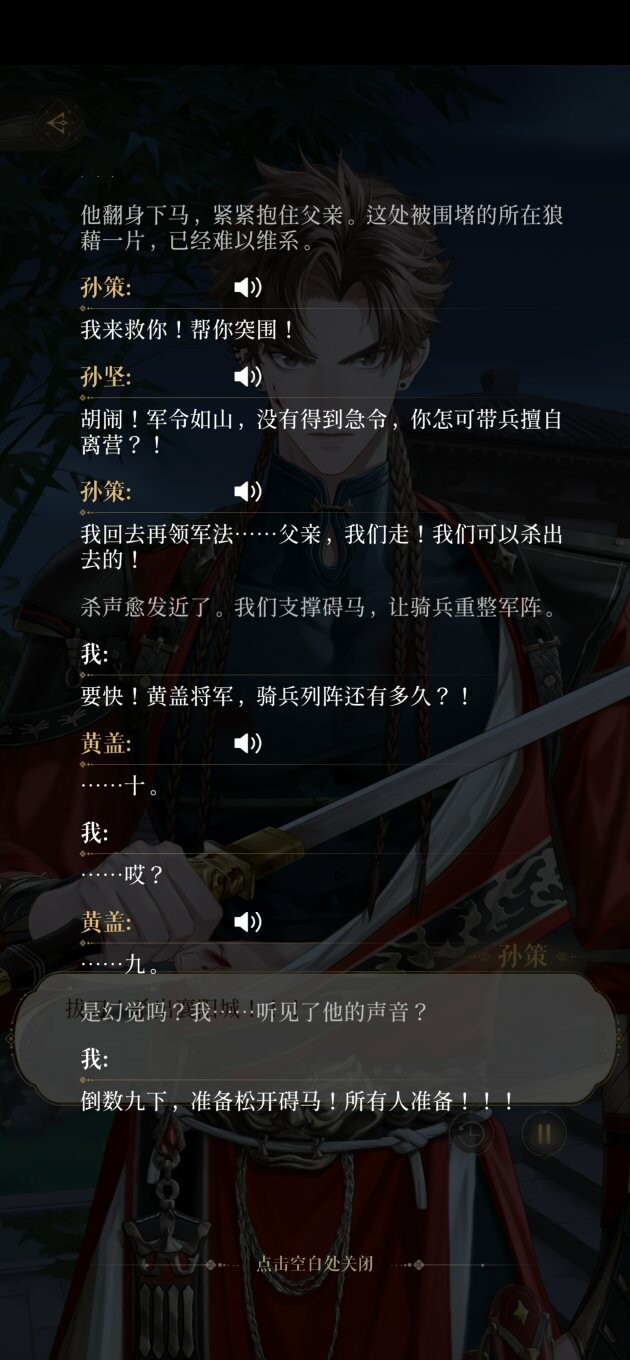Tap the narration "杀声愈发近了"
The width and height of the screenshot is (630, 1360).
pos(318,606)
